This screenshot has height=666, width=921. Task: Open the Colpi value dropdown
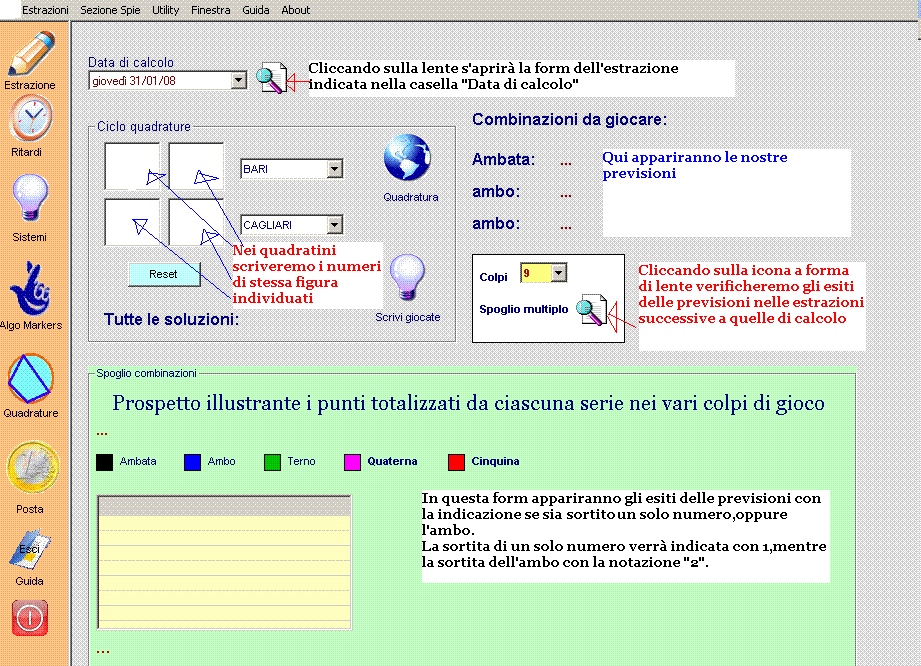pyautogui.click(x=559, y=273)
